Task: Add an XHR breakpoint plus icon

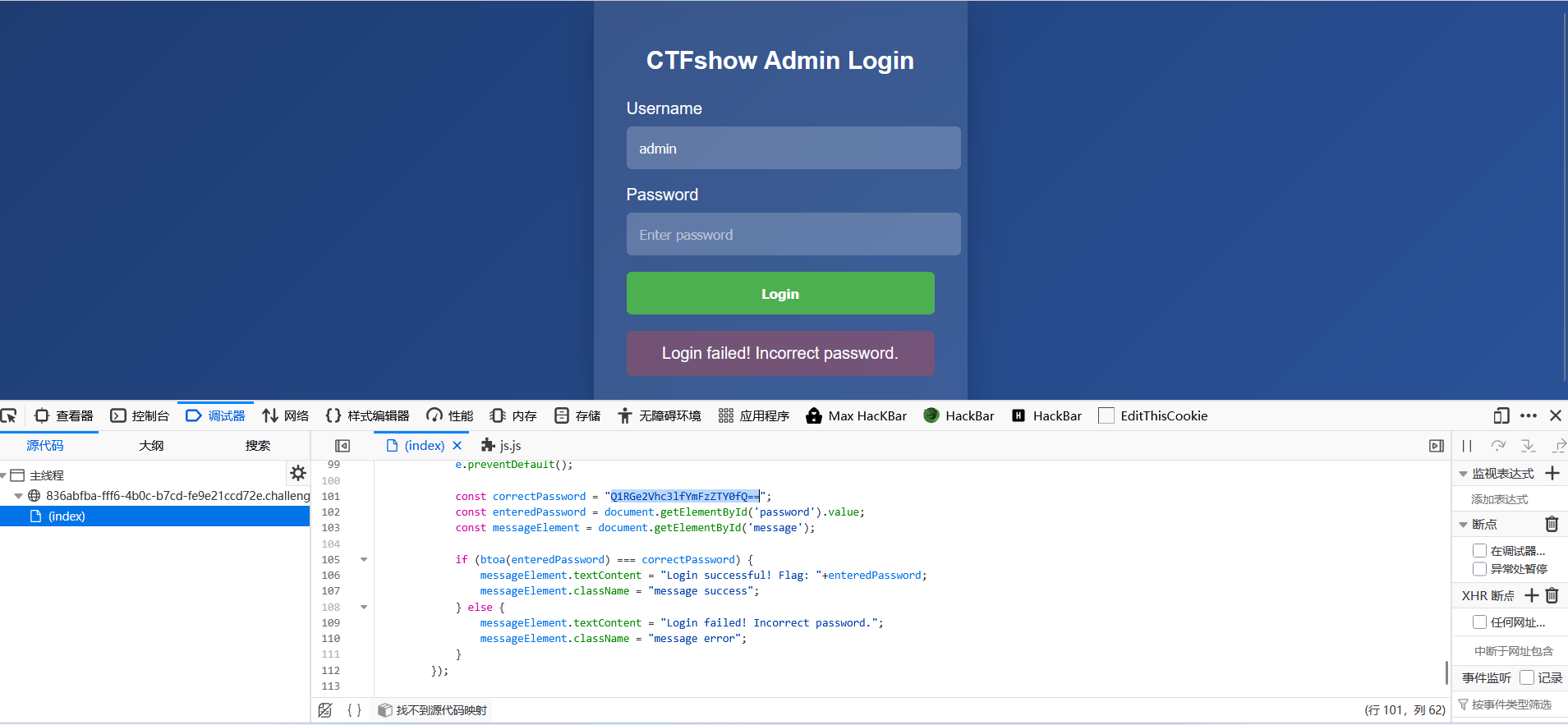Action: point(1532,595)
